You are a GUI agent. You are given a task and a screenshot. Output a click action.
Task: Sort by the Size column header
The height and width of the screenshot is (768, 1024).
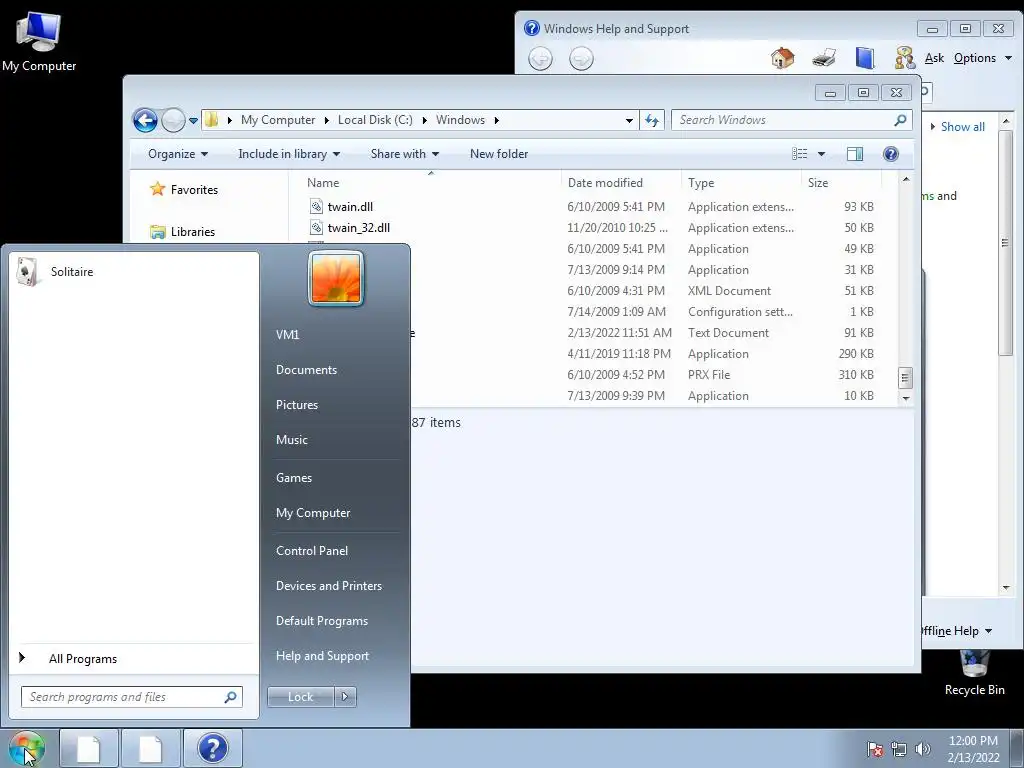[841, 183]
